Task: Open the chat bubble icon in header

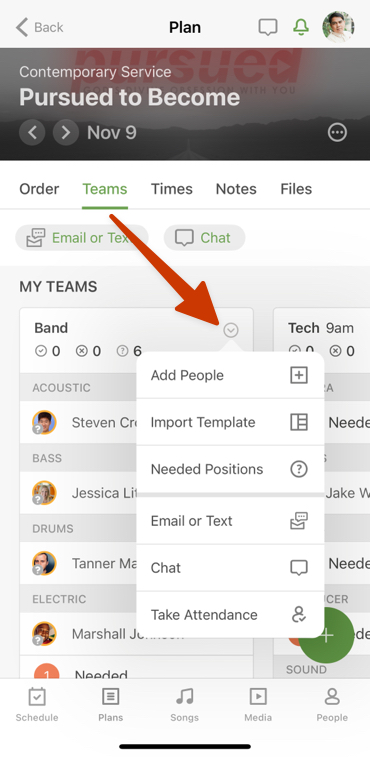Action: (x=268, y=27)
